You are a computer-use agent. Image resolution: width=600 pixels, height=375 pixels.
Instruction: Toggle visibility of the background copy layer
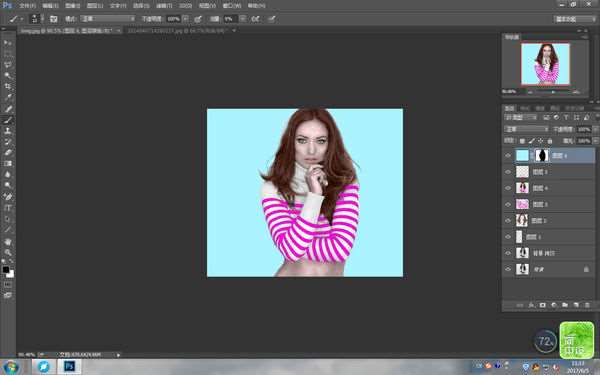(x=508, y=253)
